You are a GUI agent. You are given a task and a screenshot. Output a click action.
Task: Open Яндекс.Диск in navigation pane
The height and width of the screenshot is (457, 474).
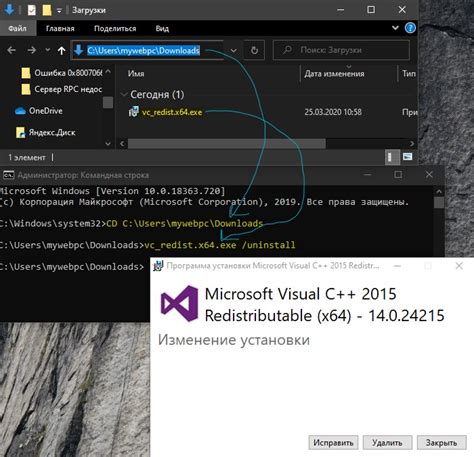(46, 132)
